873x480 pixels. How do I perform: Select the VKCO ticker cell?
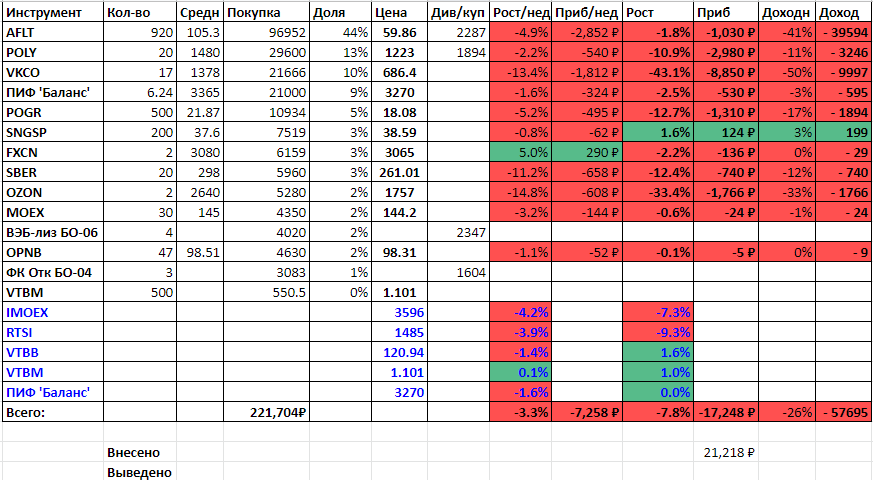point(53,72)
